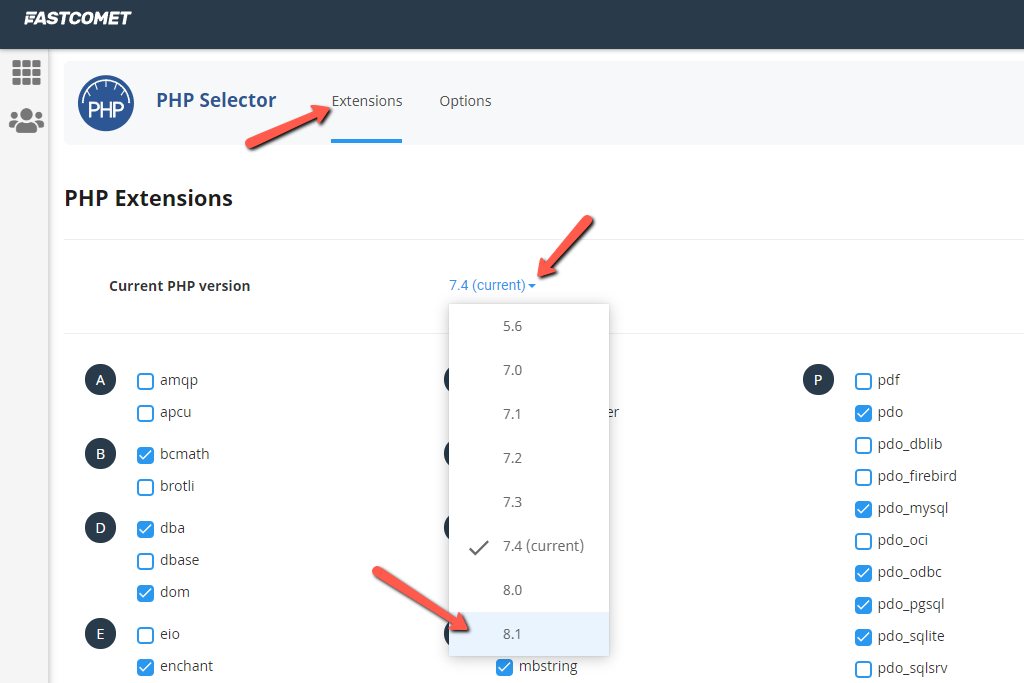Screen dimensions: 1024x683
Task: Click the circular PHP Selector logo
Action: point(106,103)
